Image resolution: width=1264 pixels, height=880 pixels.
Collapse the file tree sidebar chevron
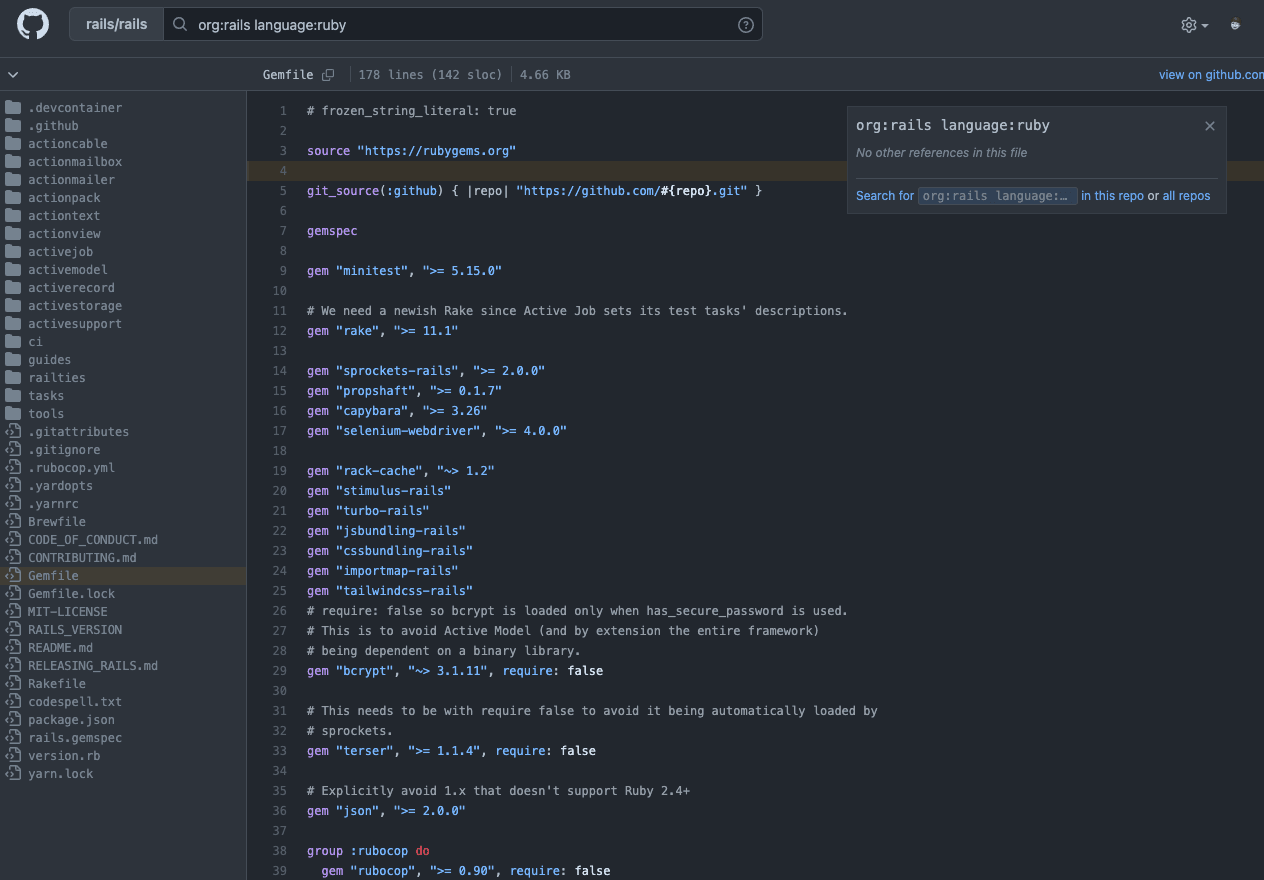pos(13,75)
